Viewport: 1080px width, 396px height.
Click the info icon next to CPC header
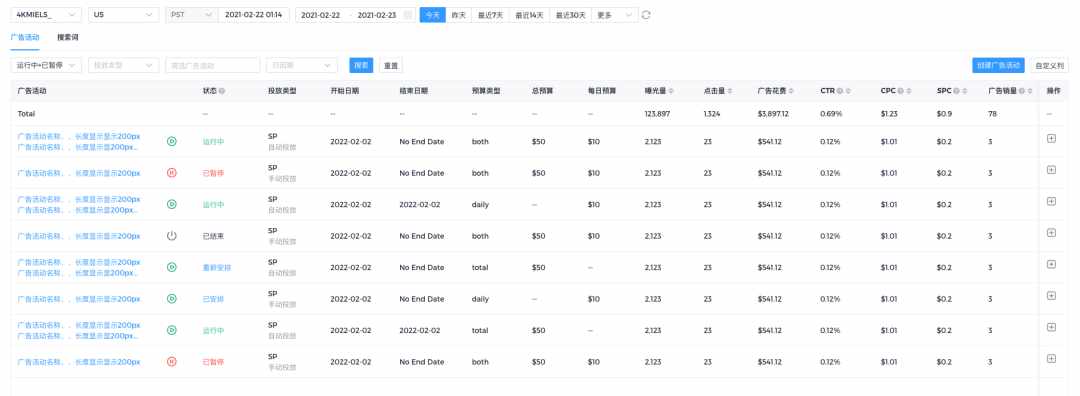900,91
